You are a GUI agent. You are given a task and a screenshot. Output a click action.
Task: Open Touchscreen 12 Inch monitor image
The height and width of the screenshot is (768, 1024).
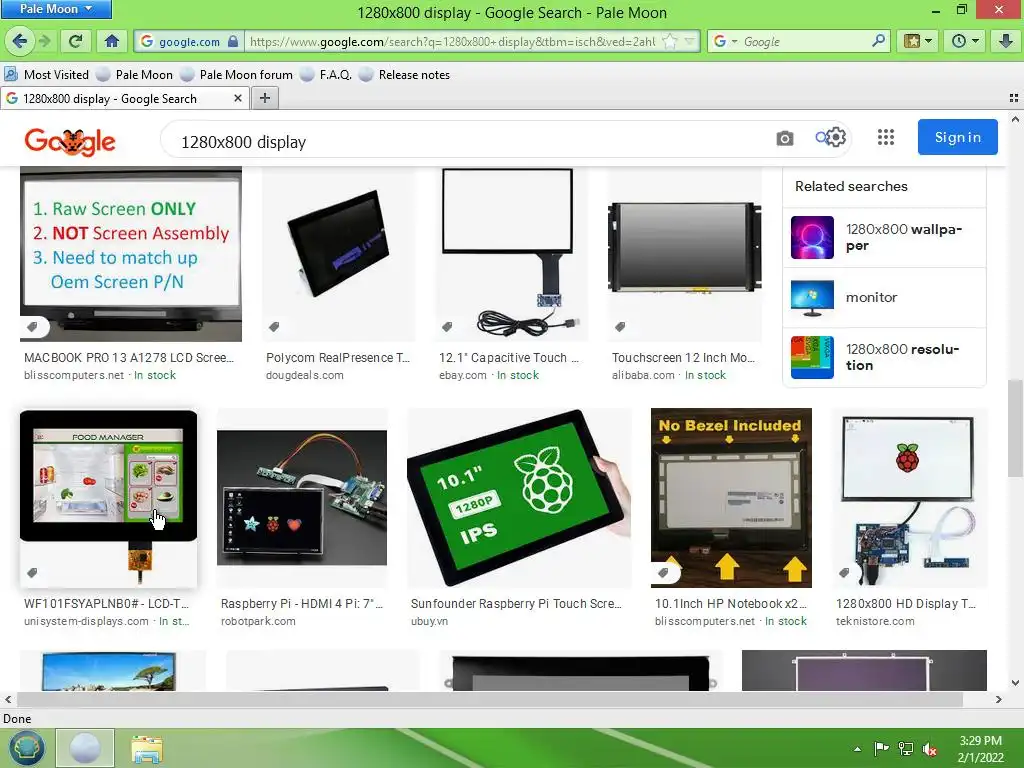[684, 253]
